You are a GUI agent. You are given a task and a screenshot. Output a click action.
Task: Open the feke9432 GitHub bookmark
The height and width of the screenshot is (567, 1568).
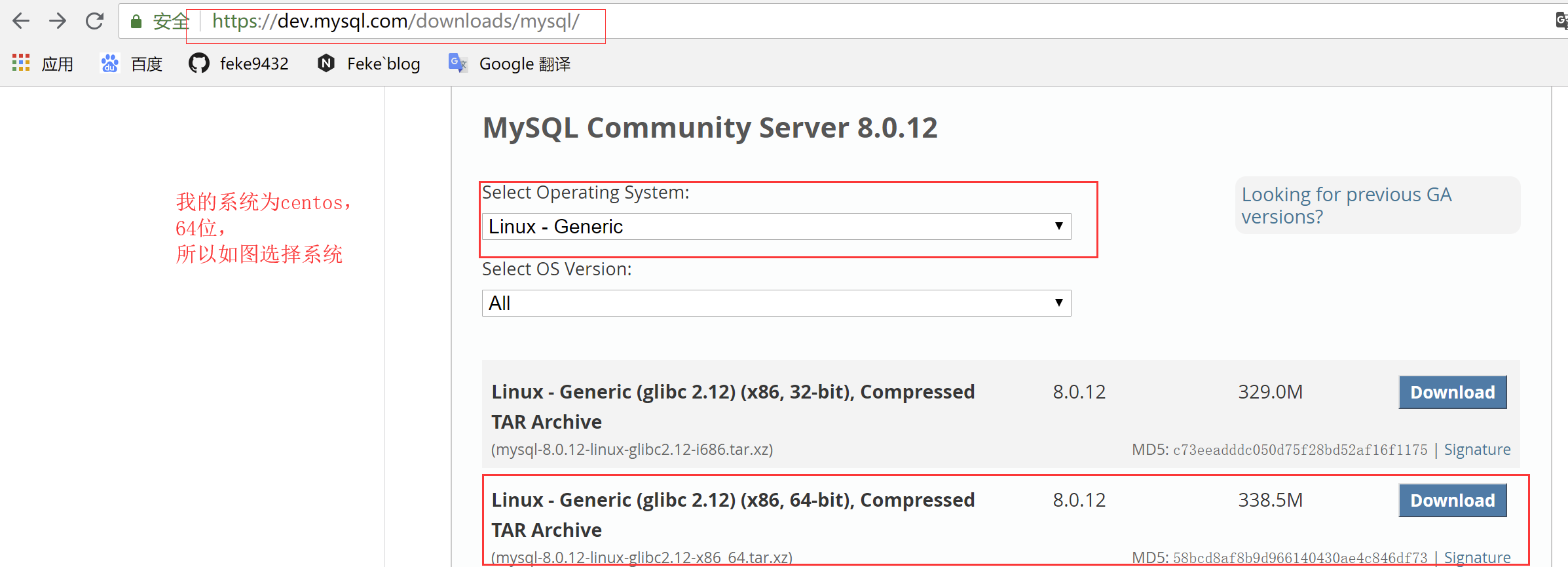[238, 64]
